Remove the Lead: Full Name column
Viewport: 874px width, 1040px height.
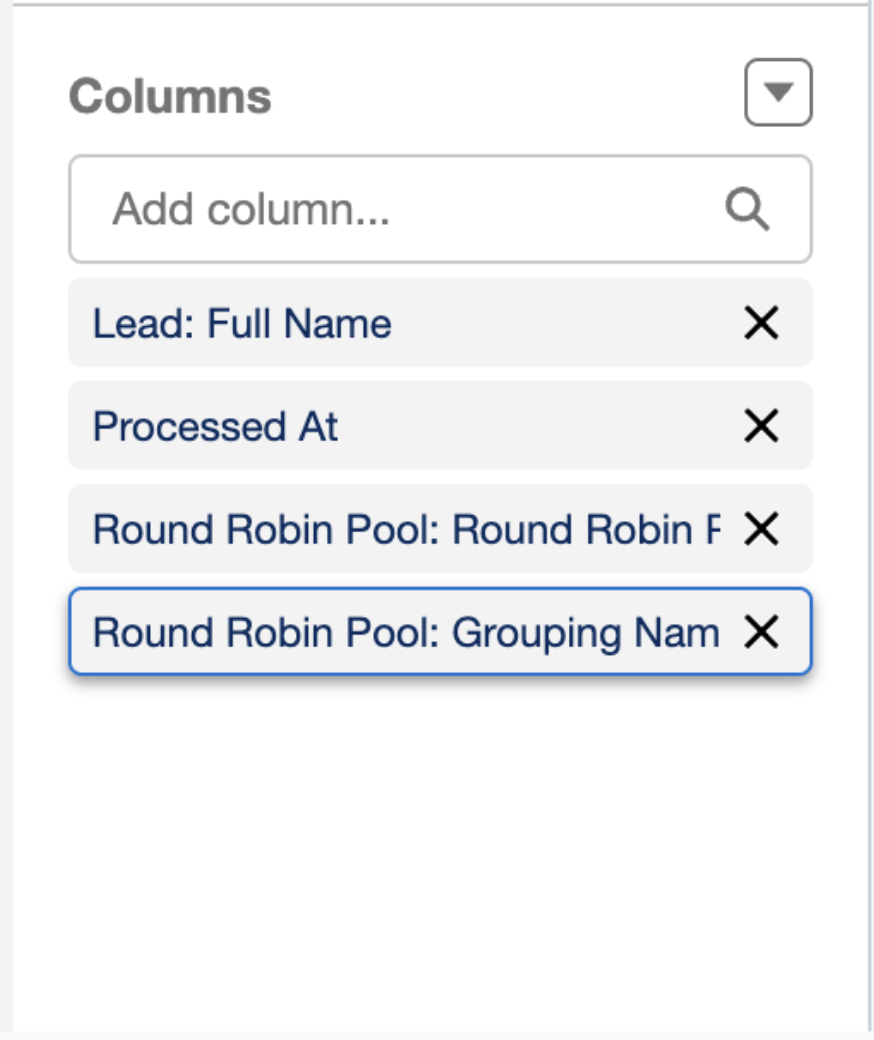pyautogui.click(x=761, y=323)
